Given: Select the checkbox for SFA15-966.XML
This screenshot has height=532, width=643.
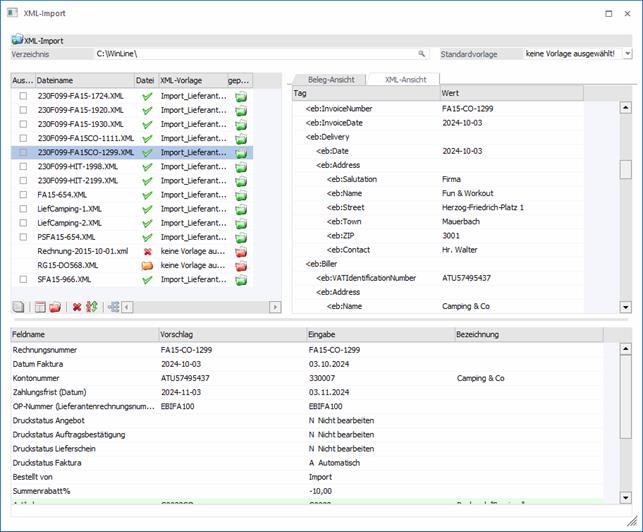Looking at the screenshot, I should point(22,279).
